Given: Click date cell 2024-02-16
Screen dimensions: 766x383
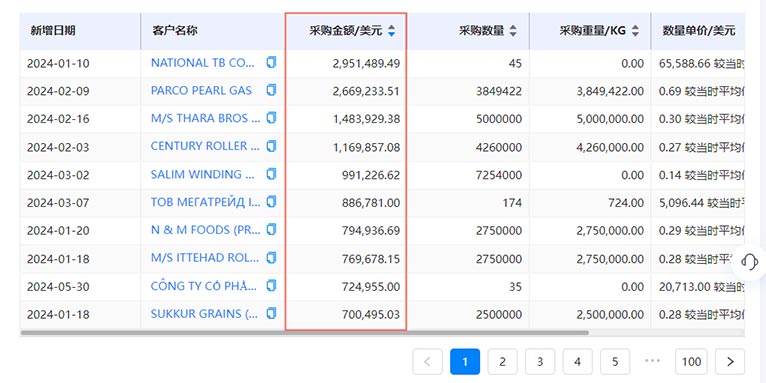Looking at the screenshot, I should (x=58, y=119).
